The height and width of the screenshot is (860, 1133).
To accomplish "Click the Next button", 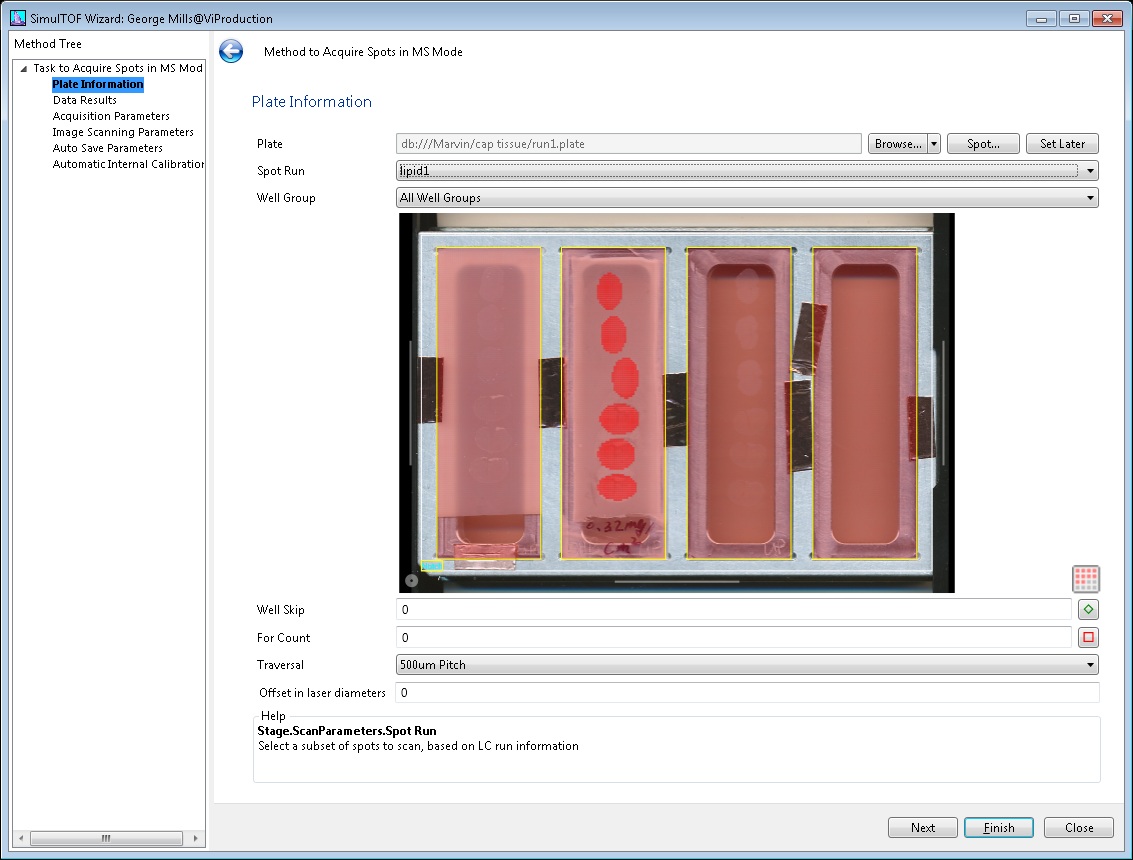I will [x=923, y=827].
